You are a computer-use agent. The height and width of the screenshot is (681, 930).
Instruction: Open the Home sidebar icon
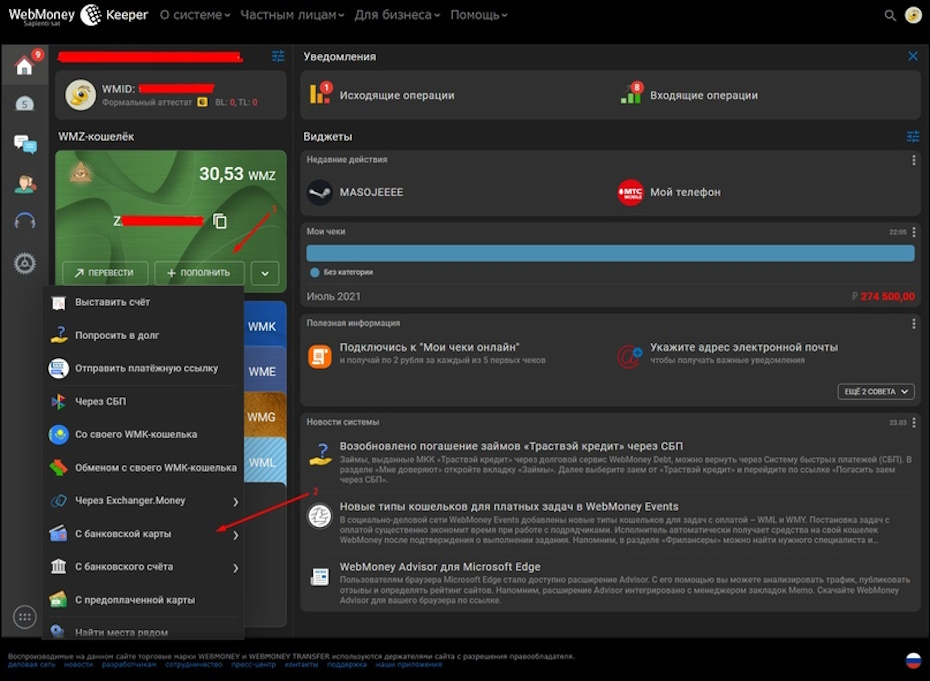coord(24,65)
